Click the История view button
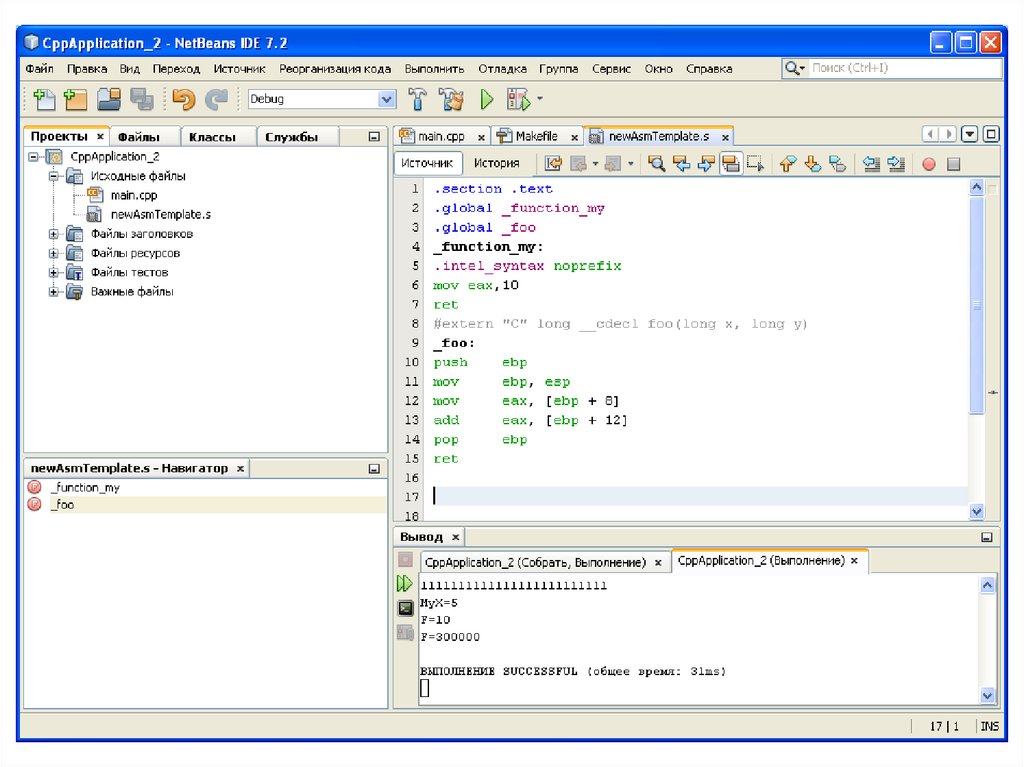 point(496,163)
